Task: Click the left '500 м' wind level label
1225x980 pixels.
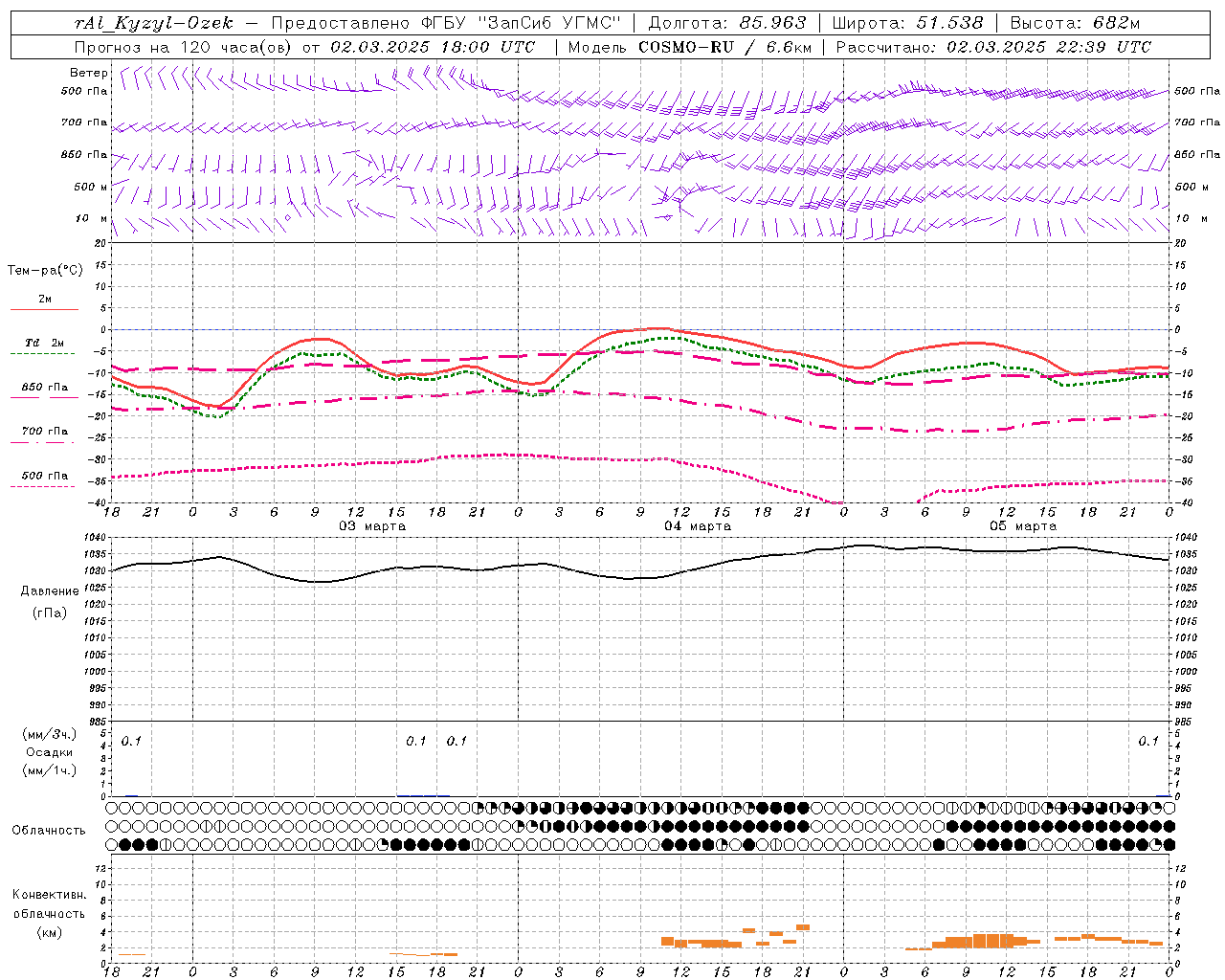Action: pos(91,187)
